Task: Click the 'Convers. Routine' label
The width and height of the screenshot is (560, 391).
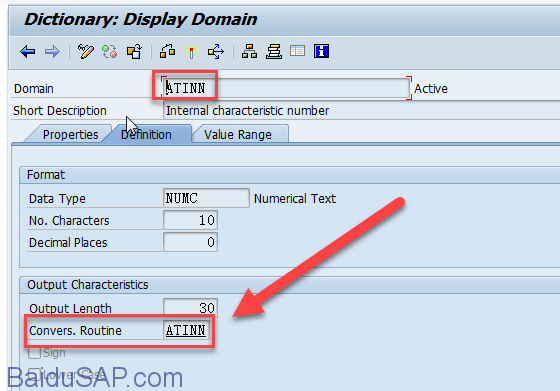Action: click(x=75, y=331)
